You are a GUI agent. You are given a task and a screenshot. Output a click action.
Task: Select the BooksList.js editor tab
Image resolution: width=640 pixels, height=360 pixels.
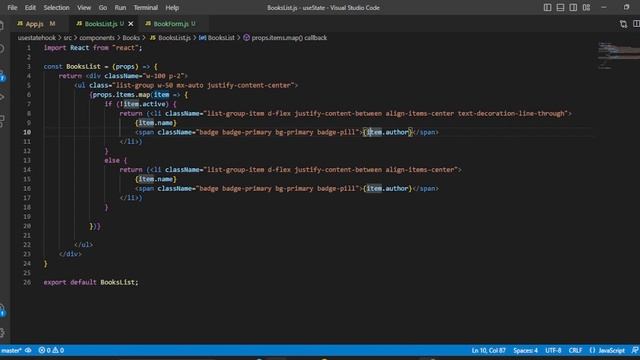(101, 24)
